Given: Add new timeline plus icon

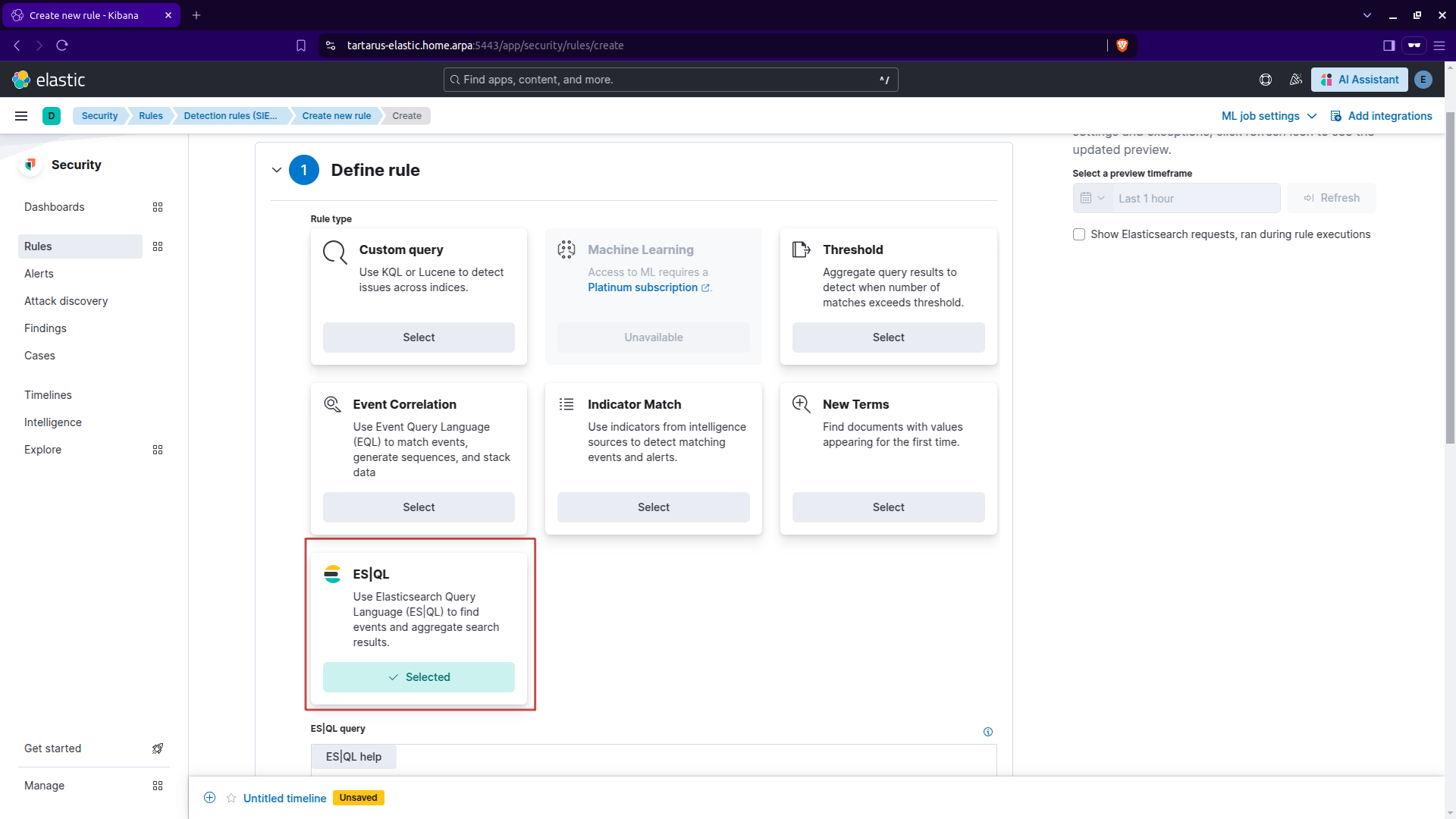Looking at the screenshot, I should pos(210,798).
